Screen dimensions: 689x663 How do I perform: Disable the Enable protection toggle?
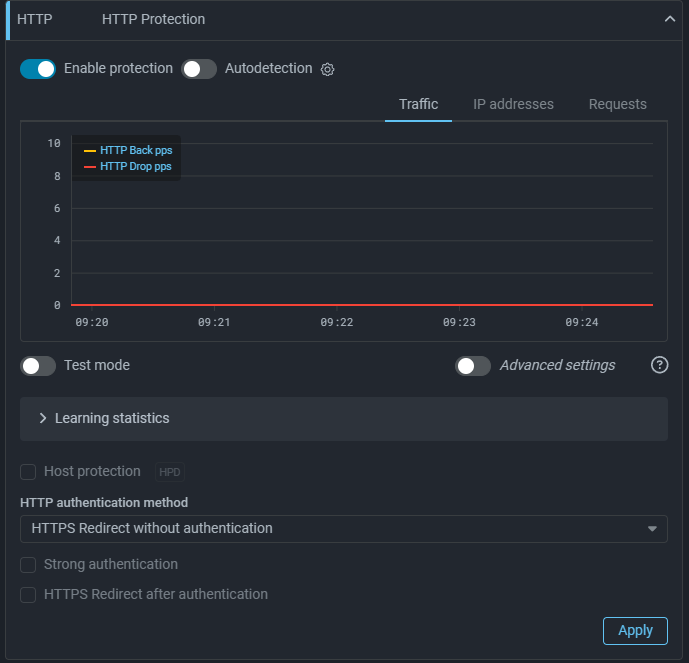point(38,69)
